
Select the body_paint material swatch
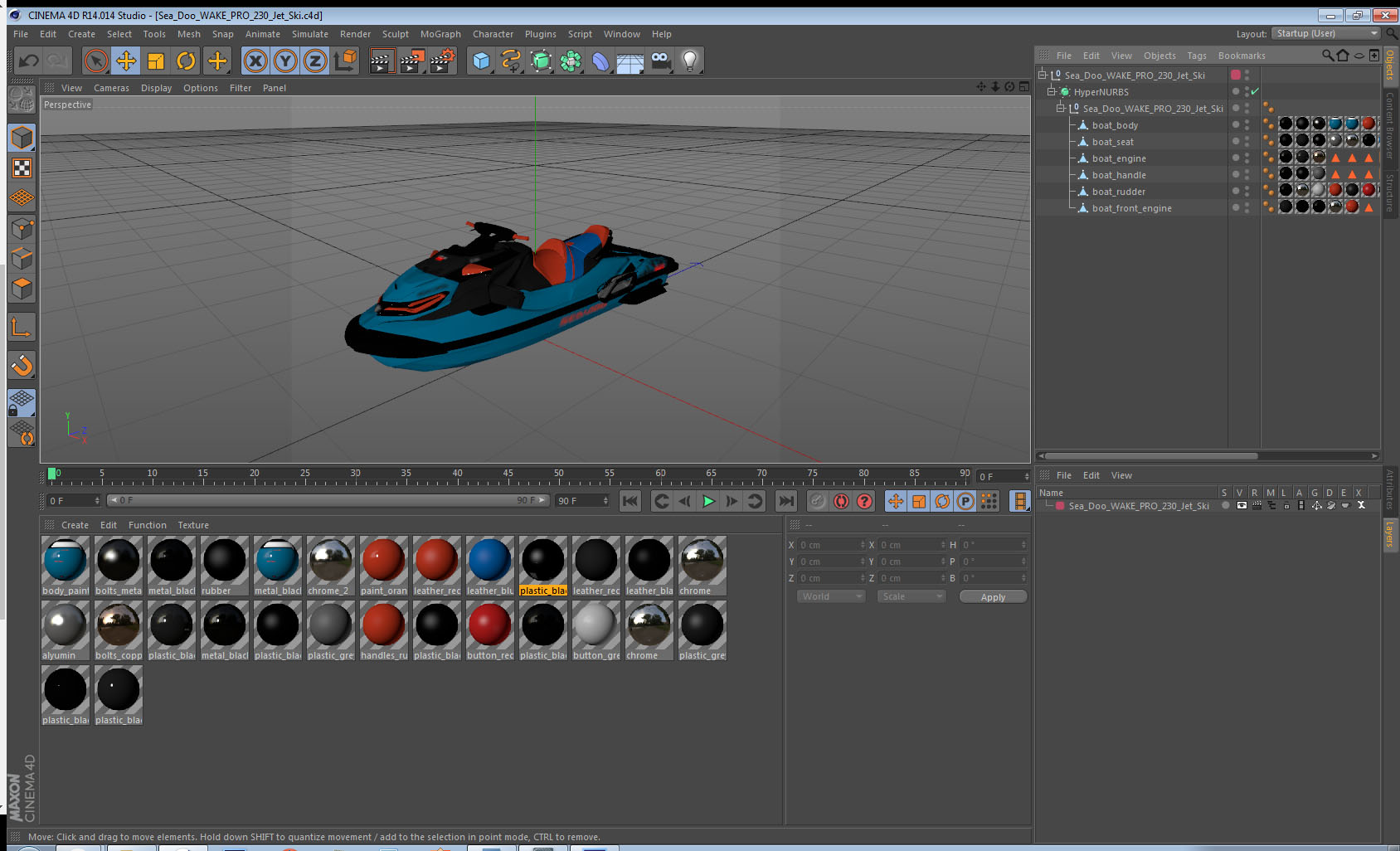pyautogui.click(x=66, y=566)
